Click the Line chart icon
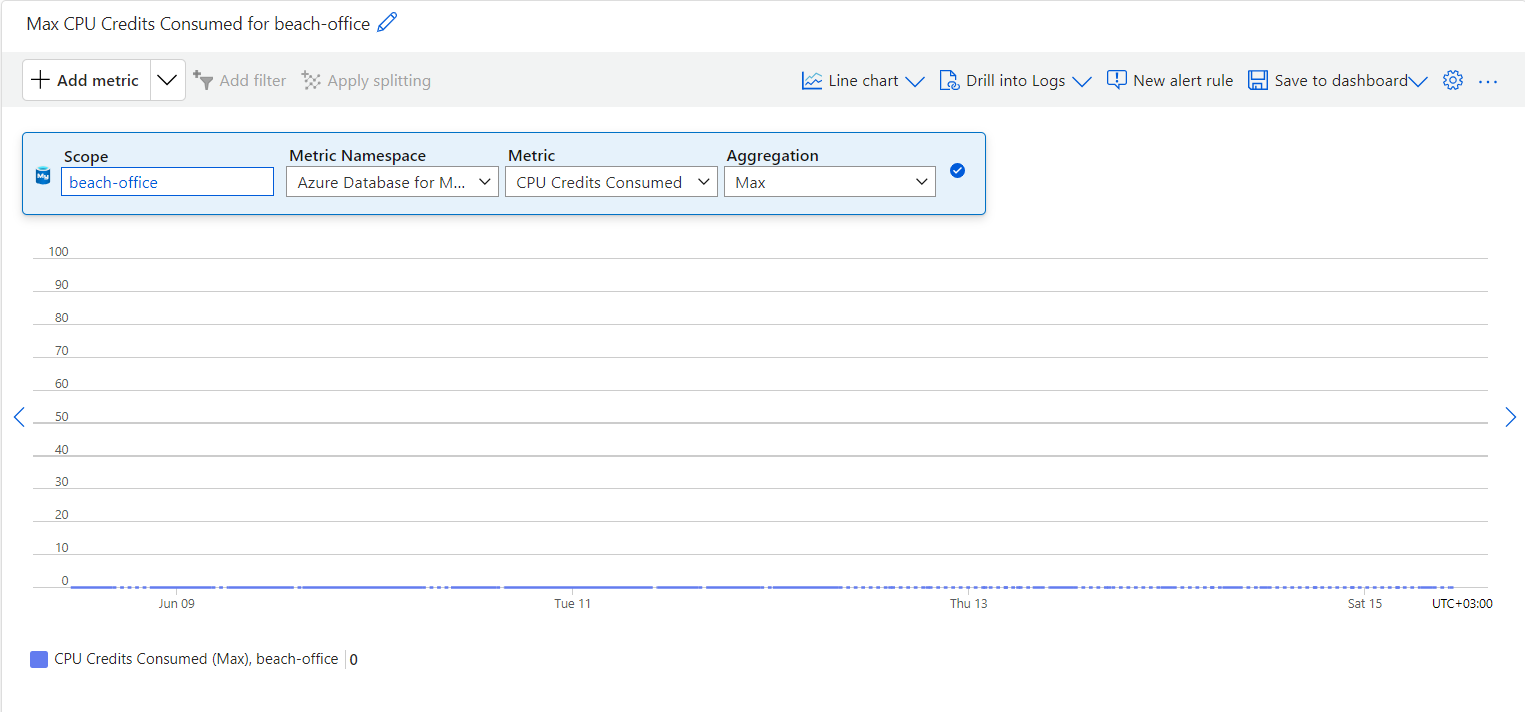 (x=812, y=80)
